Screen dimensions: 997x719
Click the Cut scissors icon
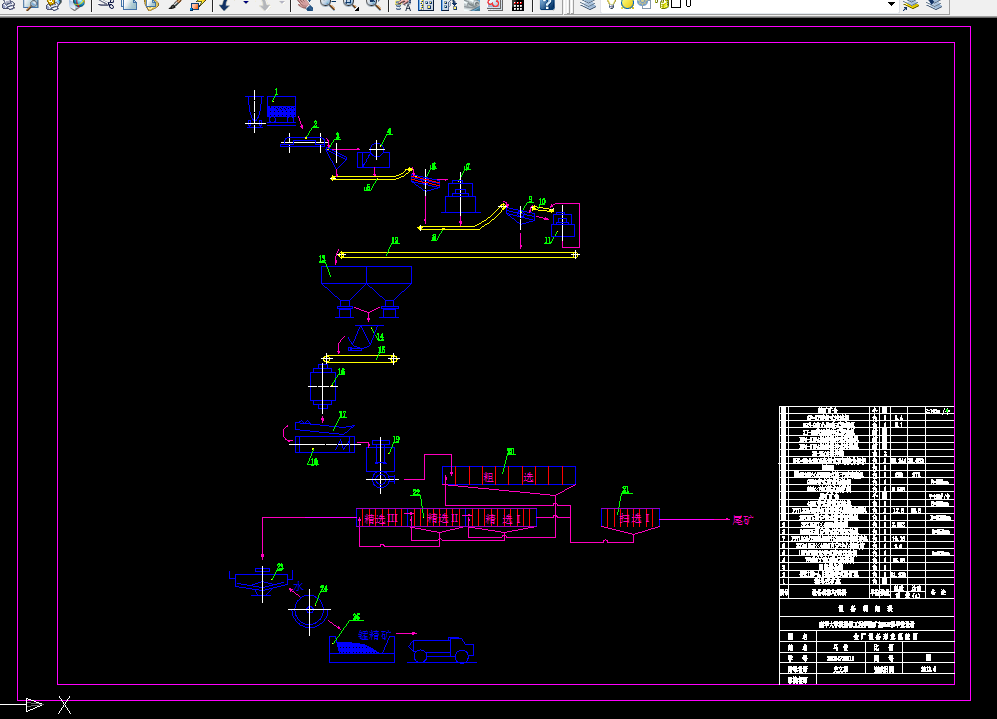(106, 4)
